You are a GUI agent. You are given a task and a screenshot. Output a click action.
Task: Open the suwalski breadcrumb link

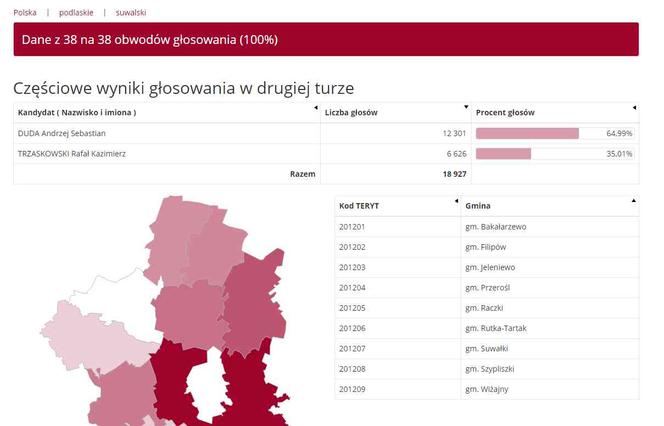(131, 13)
